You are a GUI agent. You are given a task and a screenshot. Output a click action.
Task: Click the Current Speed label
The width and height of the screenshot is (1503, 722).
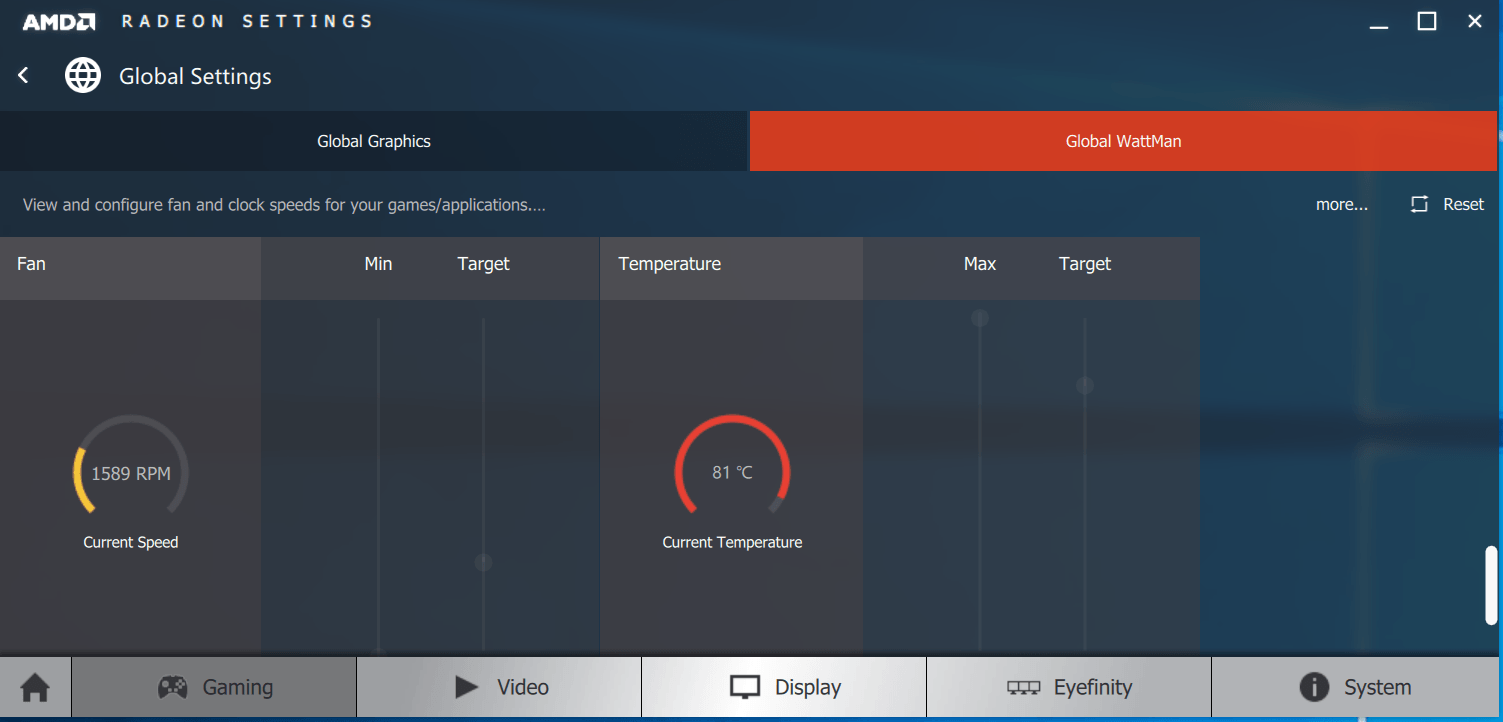131,542
